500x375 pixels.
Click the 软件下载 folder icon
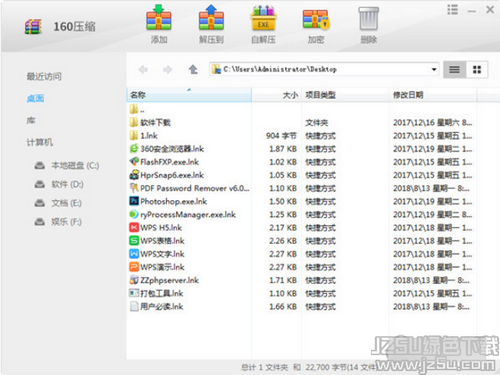click(134, 122)
